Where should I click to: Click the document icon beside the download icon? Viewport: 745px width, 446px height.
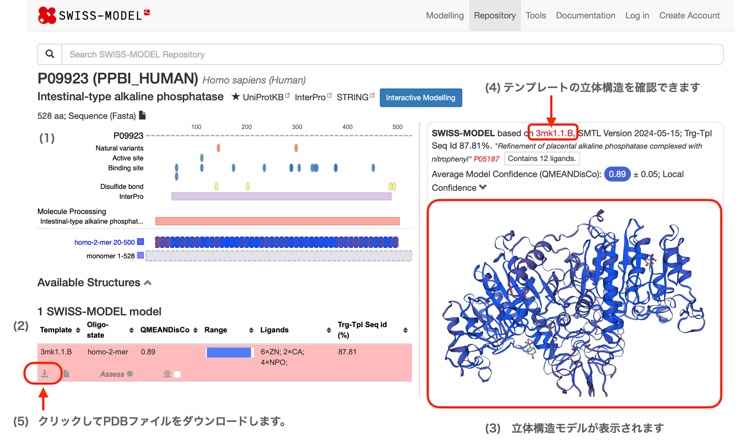click(67, 374)
